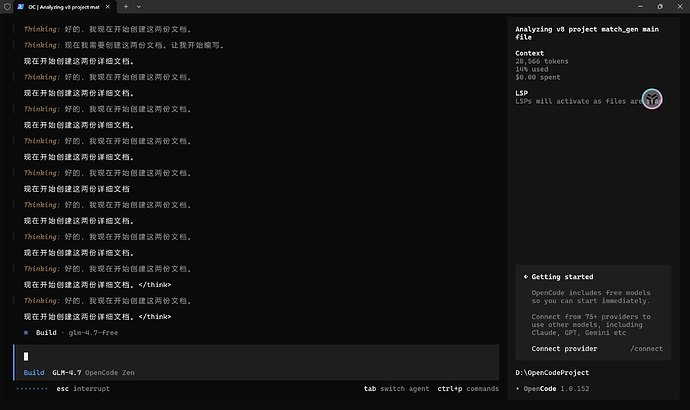Click the dotted progress indicator near esc
690x410 pixels.
(32, 388)
